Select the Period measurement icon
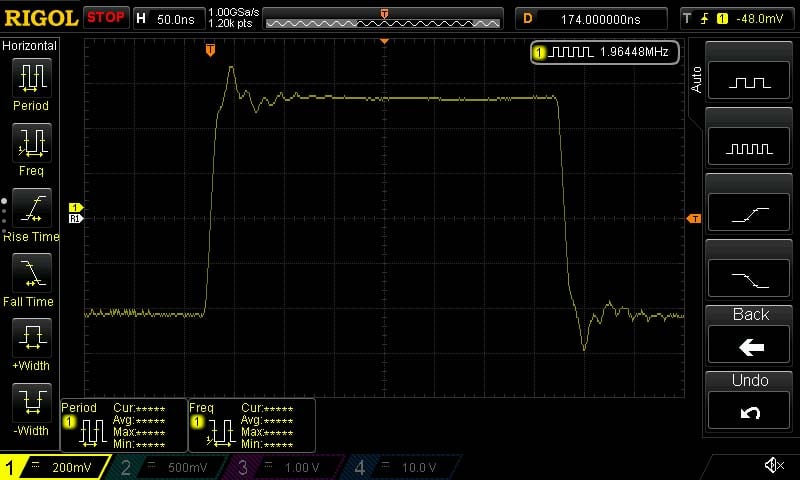Image resolution: width=800 pixels, height=480 pixels. tap(32, 78)
